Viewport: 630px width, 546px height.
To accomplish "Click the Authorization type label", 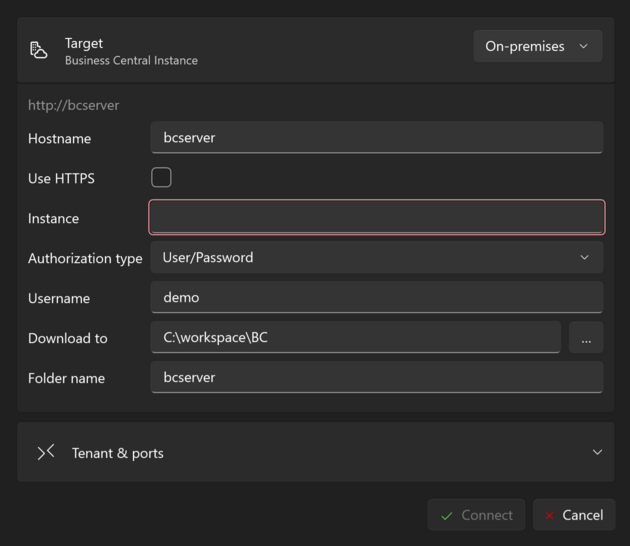I will pyautogui.click(x=85, y=258).
